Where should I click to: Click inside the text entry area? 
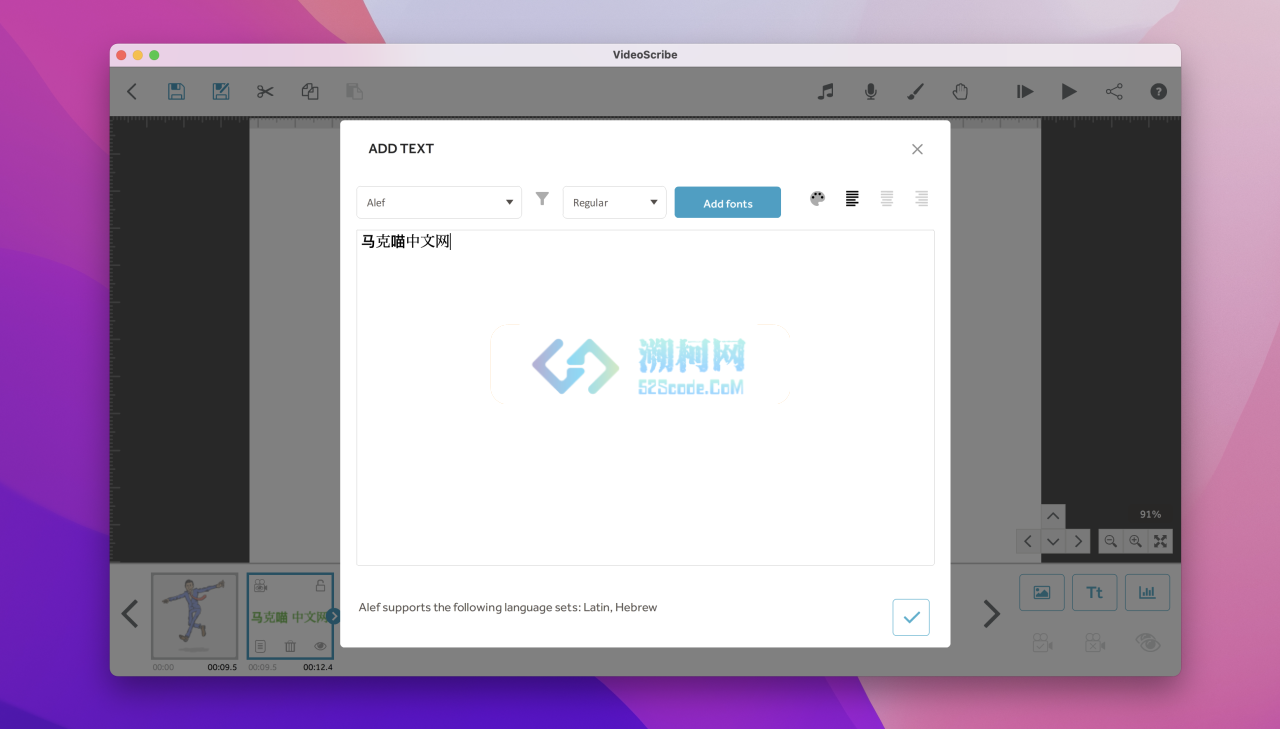(645, 398)
